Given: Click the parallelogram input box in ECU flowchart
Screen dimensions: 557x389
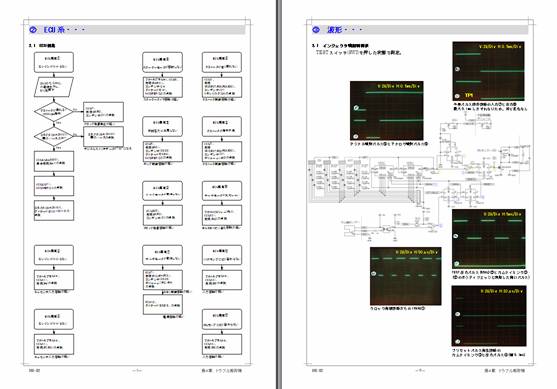Looking at the screenshot, I should coord(54,87).
